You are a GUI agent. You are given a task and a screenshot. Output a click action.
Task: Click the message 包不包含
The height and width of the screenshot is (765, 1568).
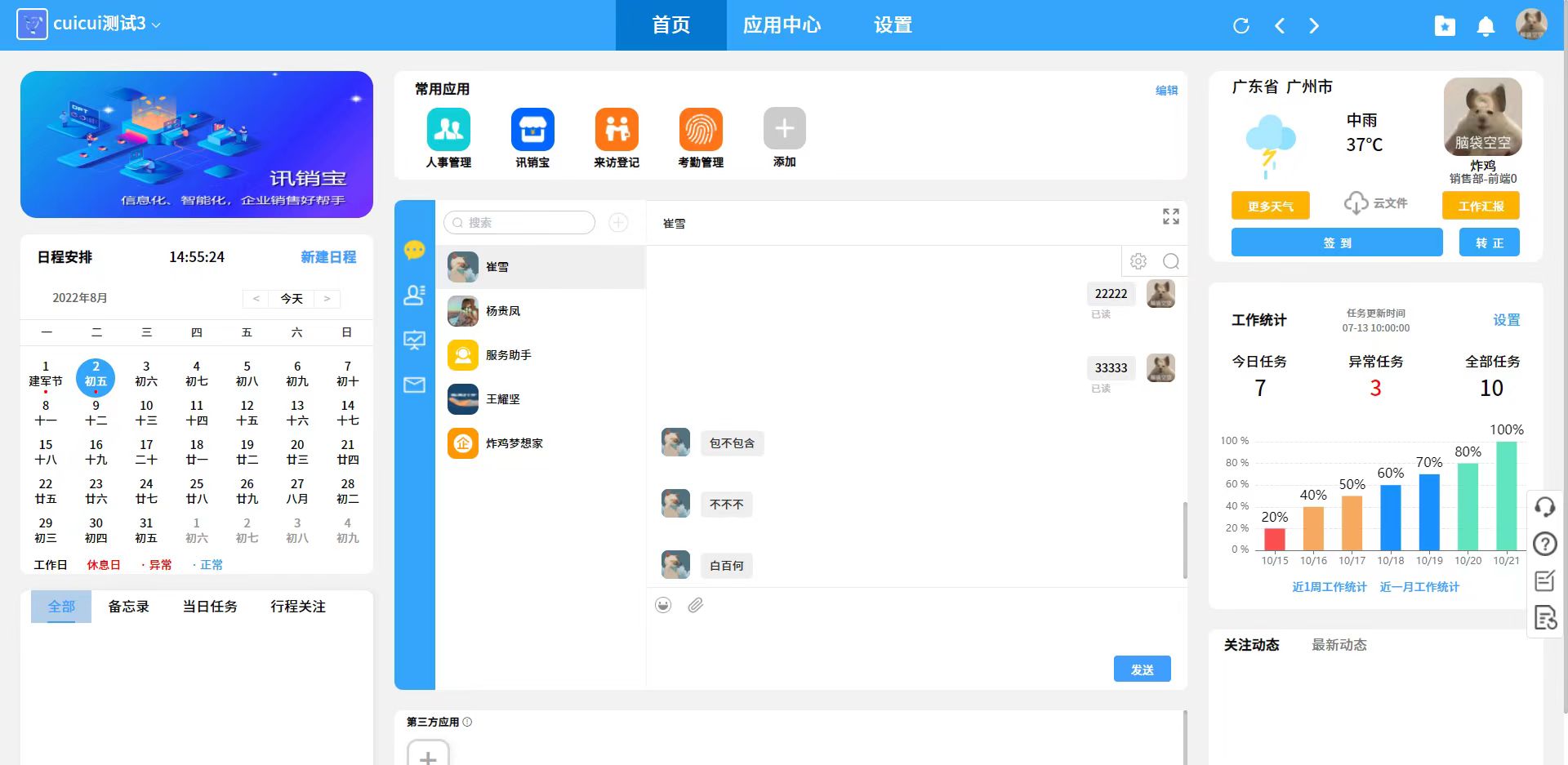coord(732,443)
